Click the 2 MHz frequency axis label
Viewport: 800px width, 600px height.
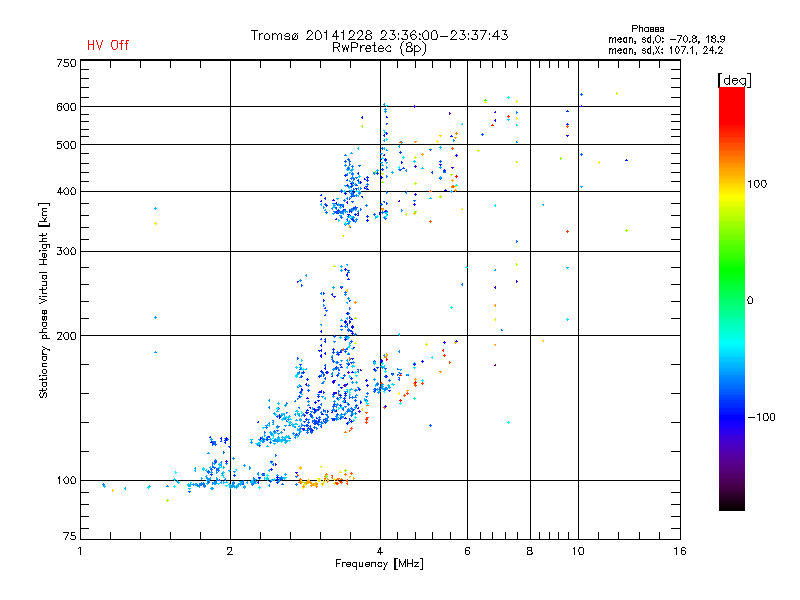[x=230, y=551]
